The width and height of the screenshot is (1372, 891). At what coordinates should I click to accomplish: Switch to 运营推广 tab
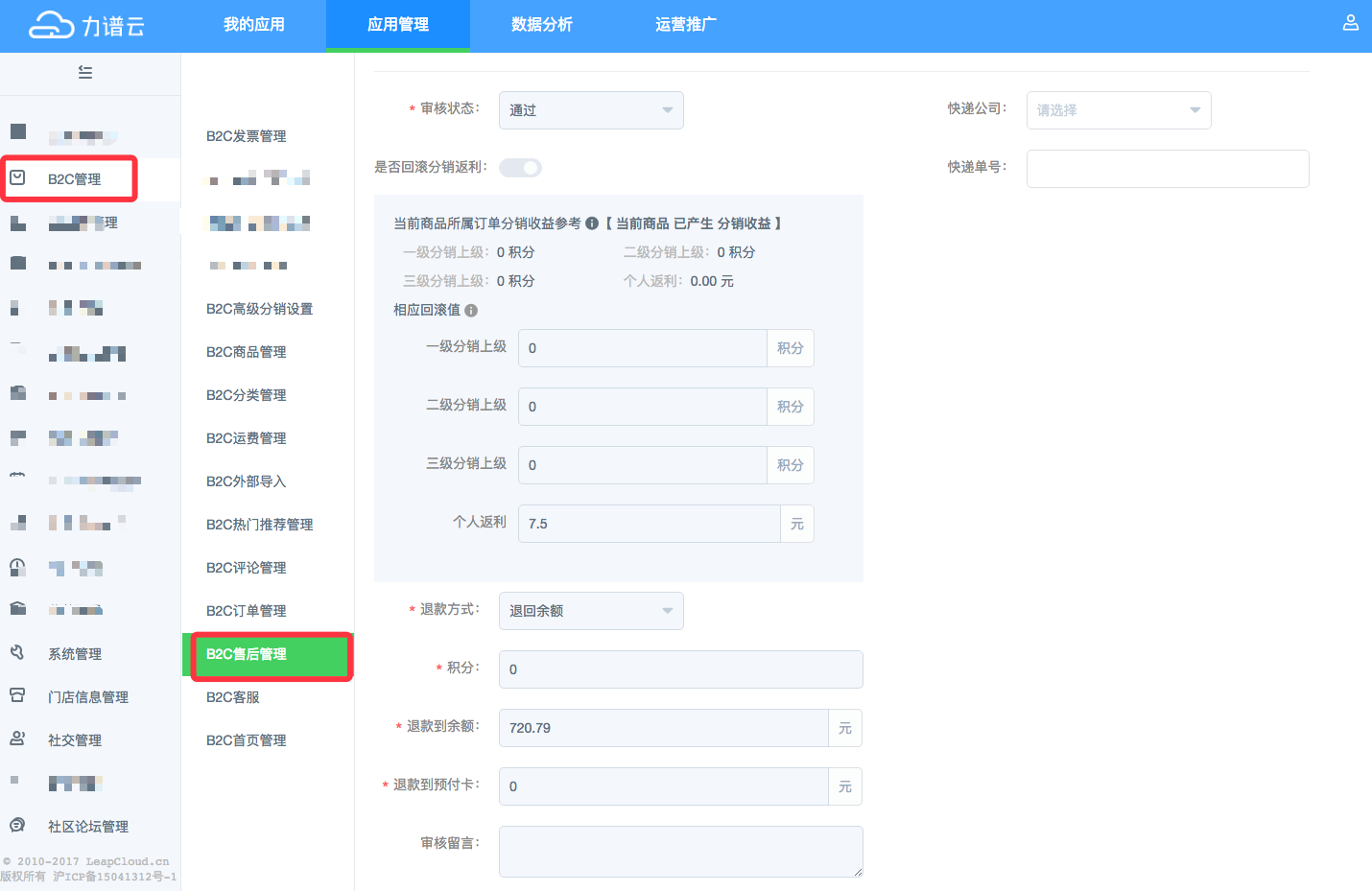click(686, 25)
